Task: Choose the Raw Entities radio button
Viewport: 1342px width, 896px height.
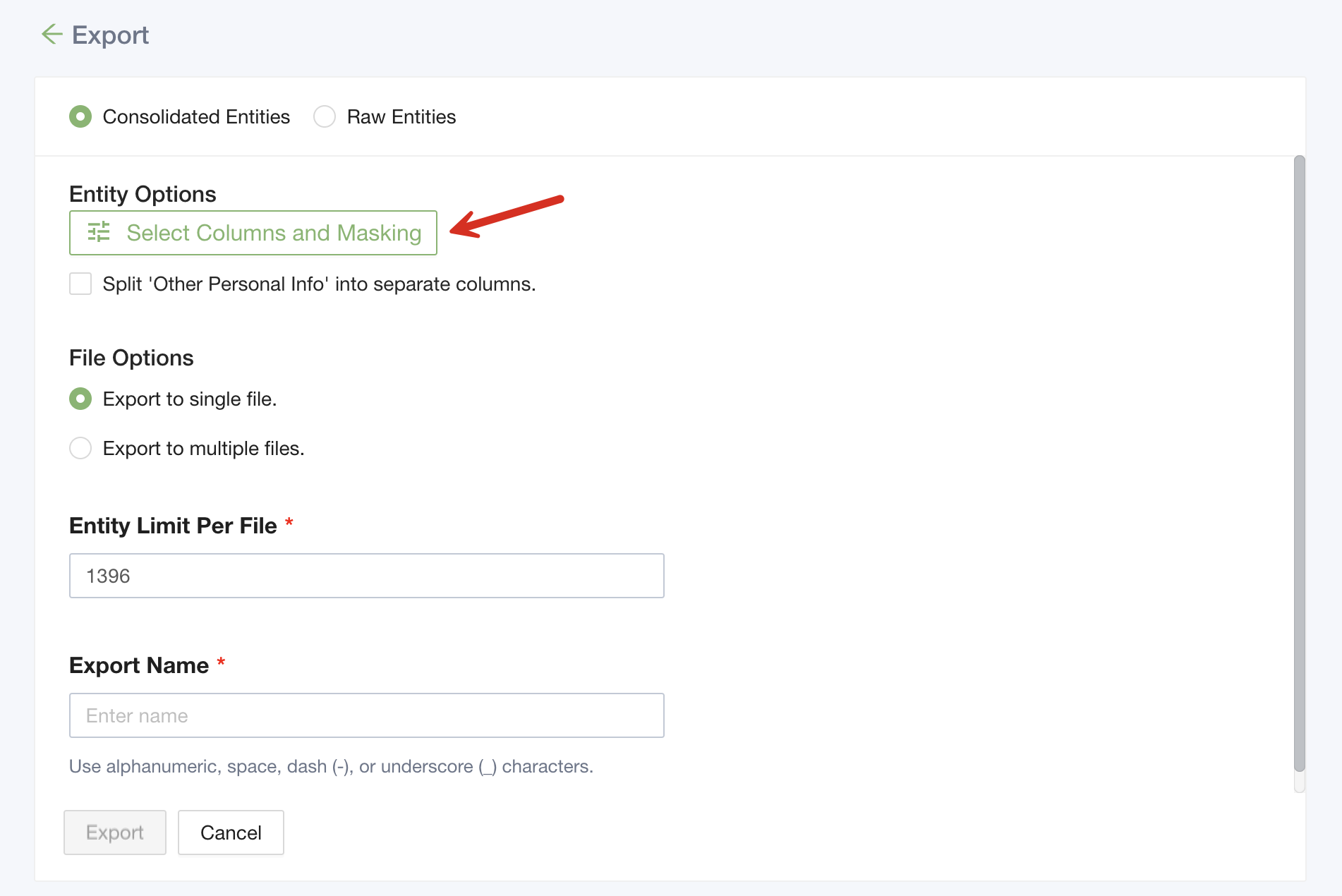Action: (x=325, y=116)
